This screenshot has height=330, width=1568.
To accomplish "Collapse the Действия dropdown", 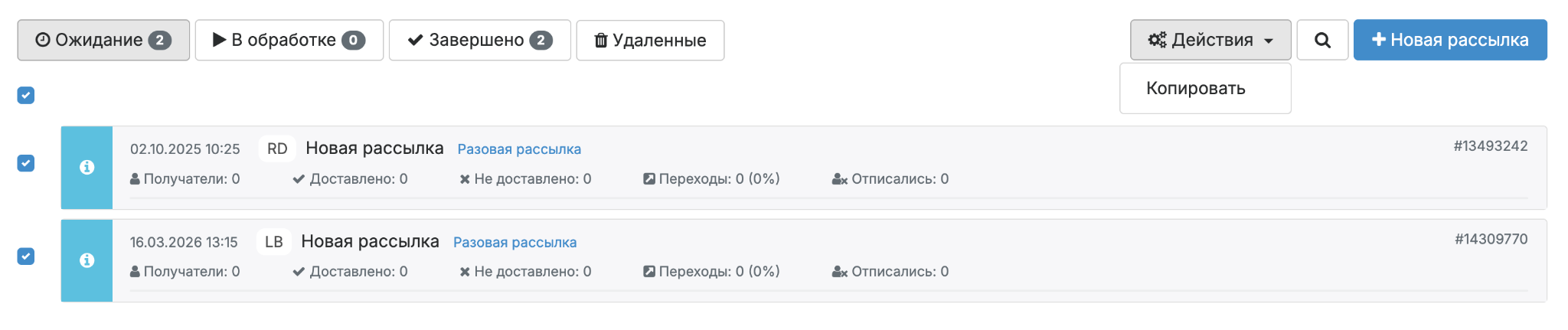I will (1210, 40).
